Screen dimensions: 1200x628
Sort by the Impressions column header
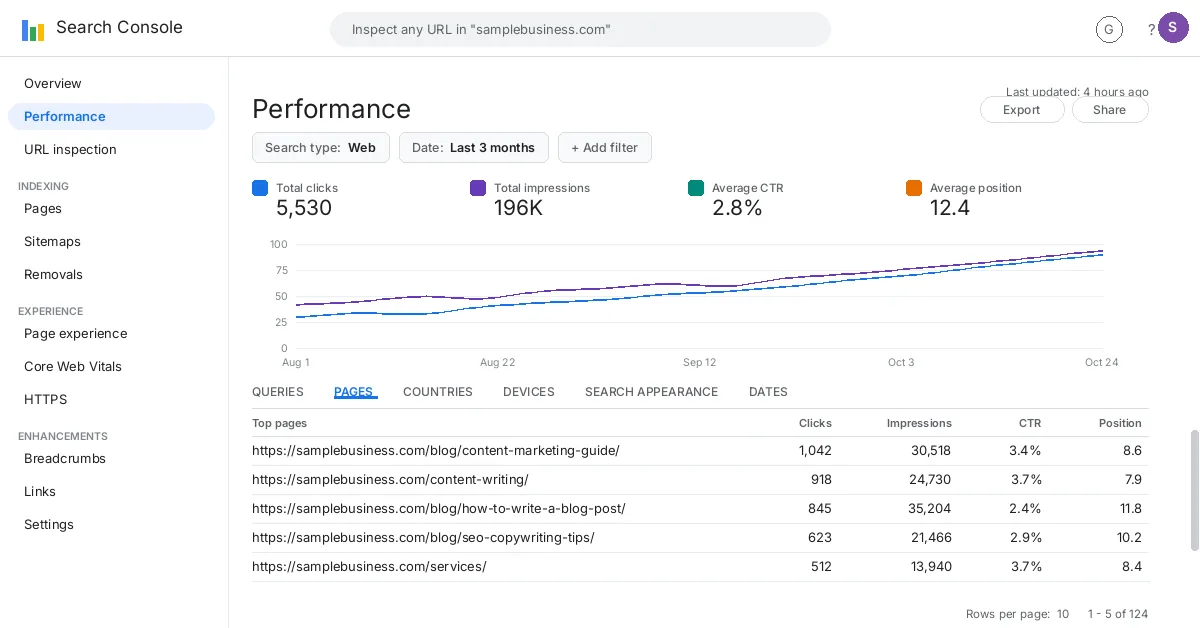919,423
